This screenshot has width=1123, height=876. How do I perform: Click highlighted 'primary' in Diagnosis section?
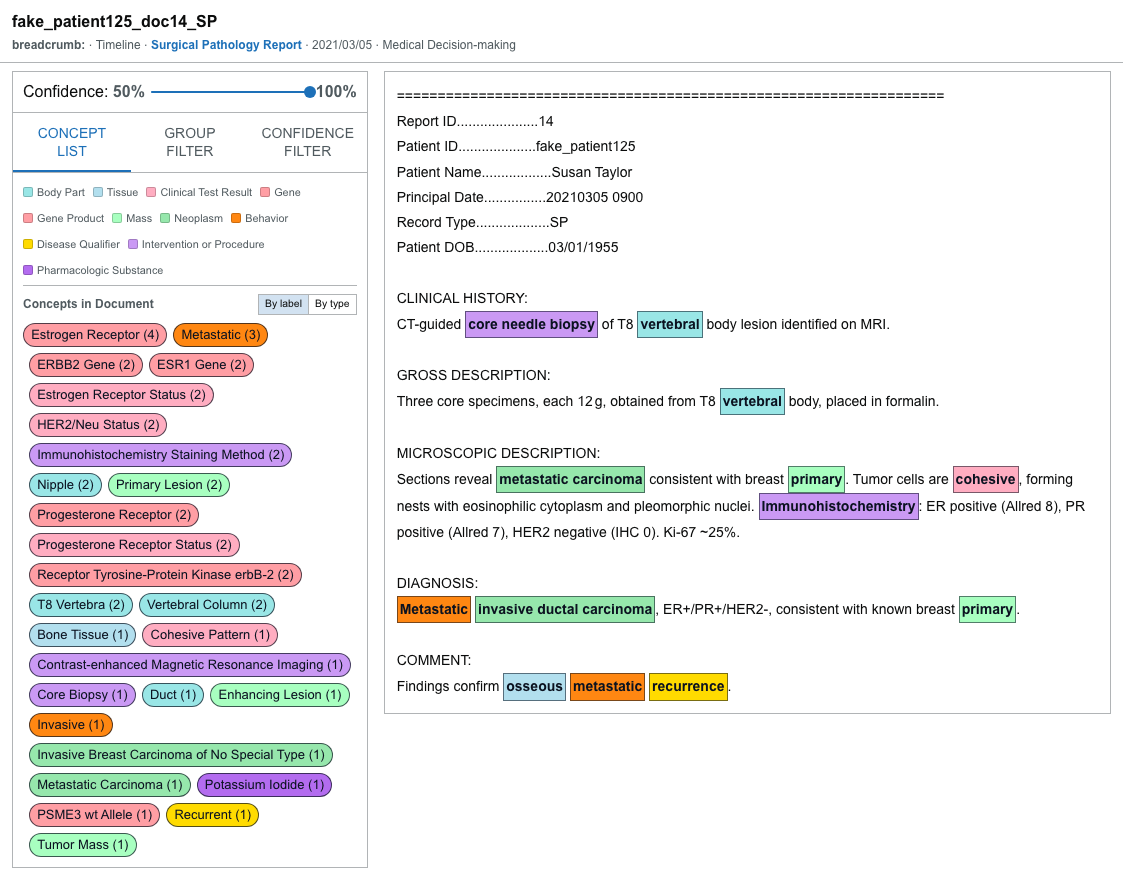[987, 610]
